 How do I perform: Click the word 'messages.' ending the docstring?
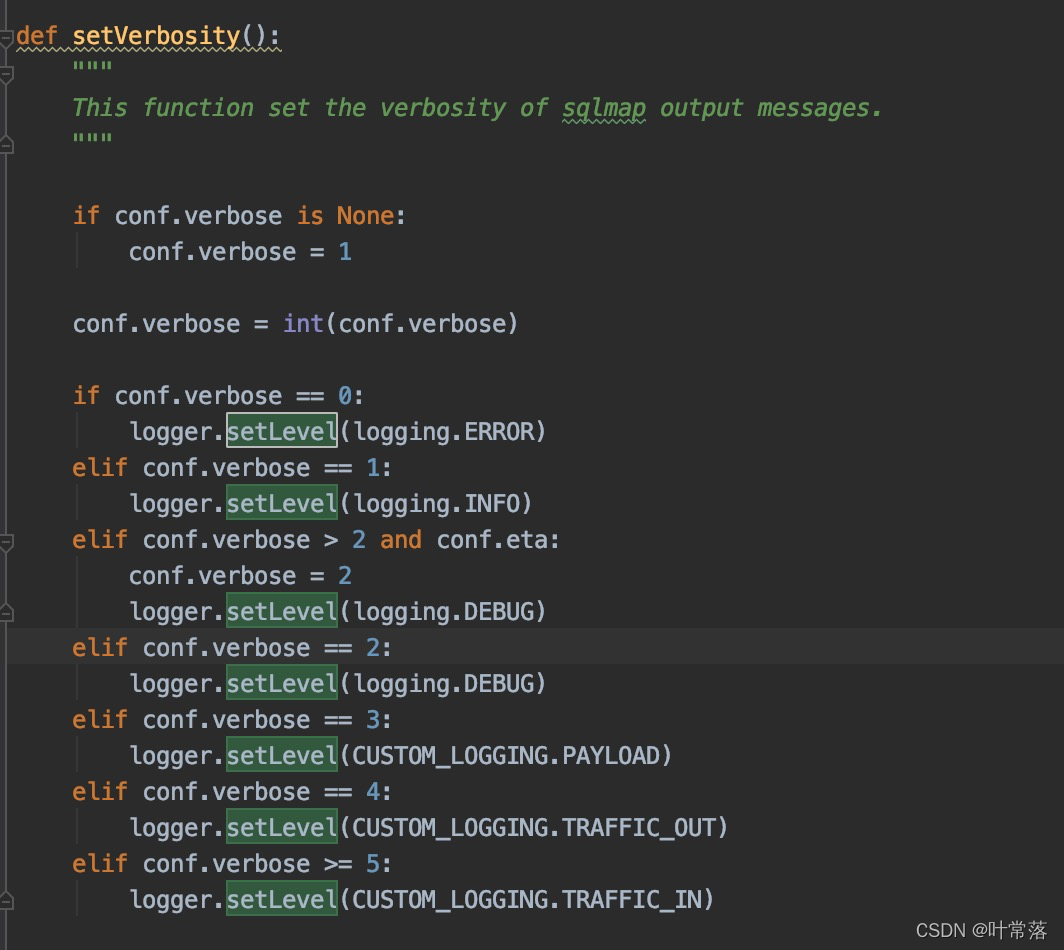819,108
